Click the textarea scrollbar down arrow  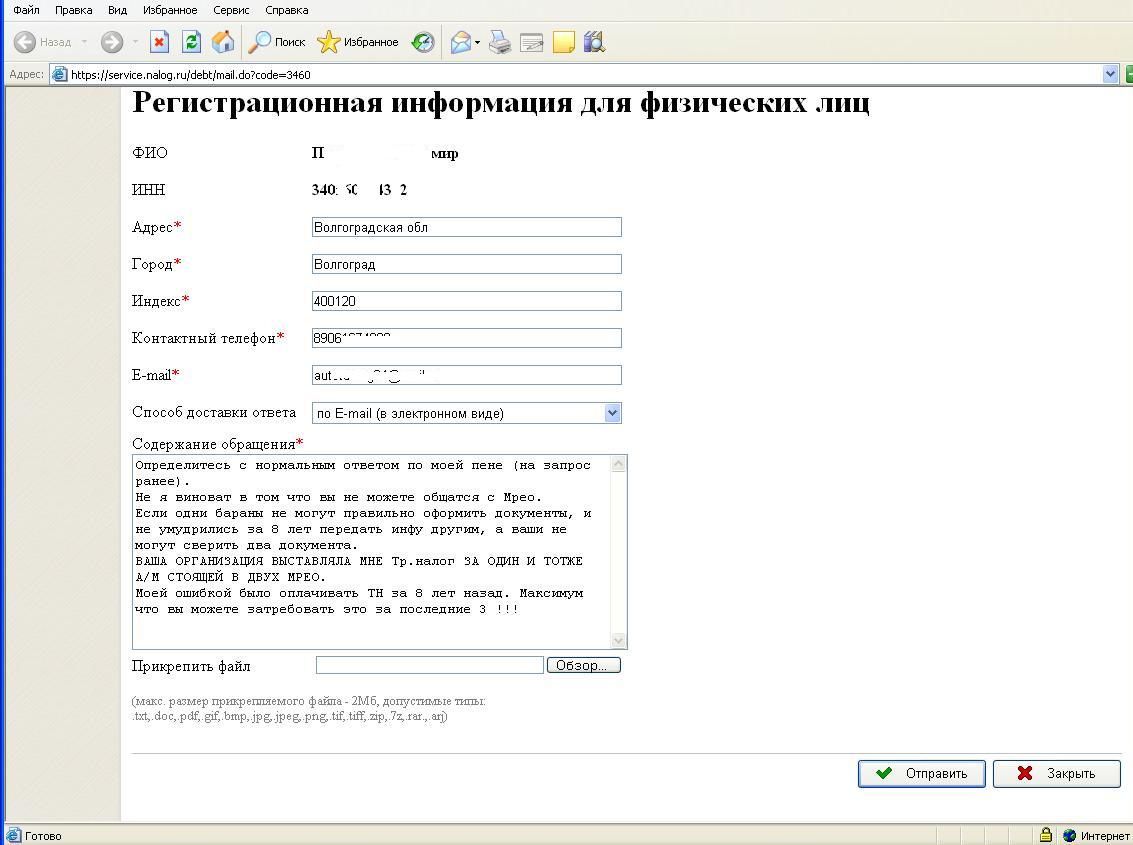618,640
